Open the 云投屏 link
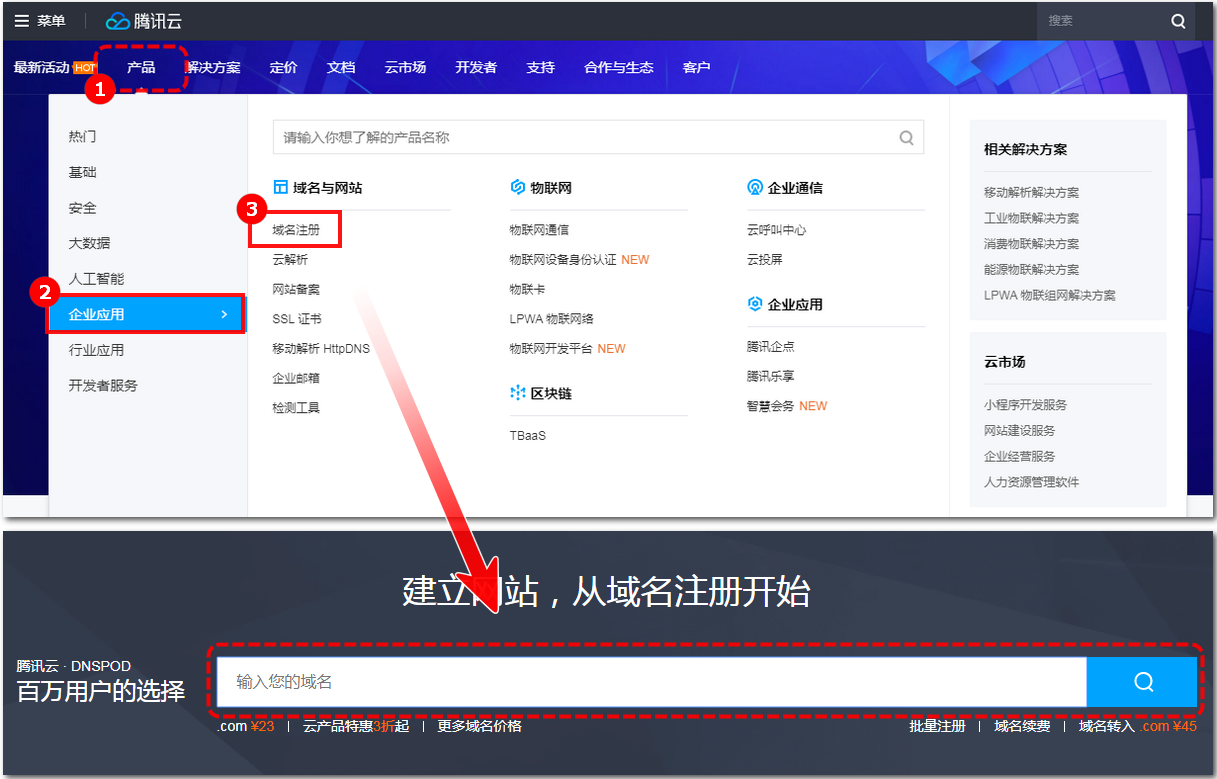This screenshot has width=1217, height=779. (764, 259)
